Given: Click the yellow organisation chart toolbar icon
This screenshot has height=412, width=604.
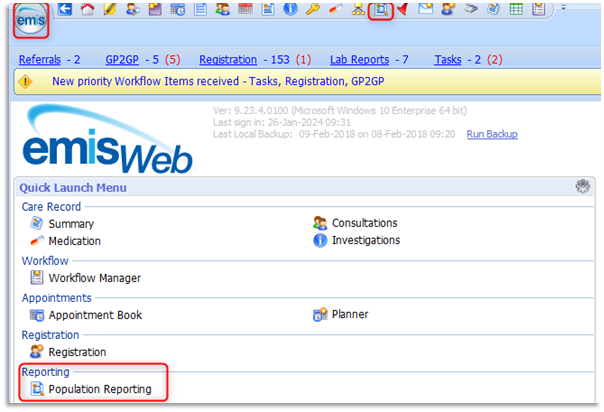Looking at the screenshot, I should pos(358,9).
